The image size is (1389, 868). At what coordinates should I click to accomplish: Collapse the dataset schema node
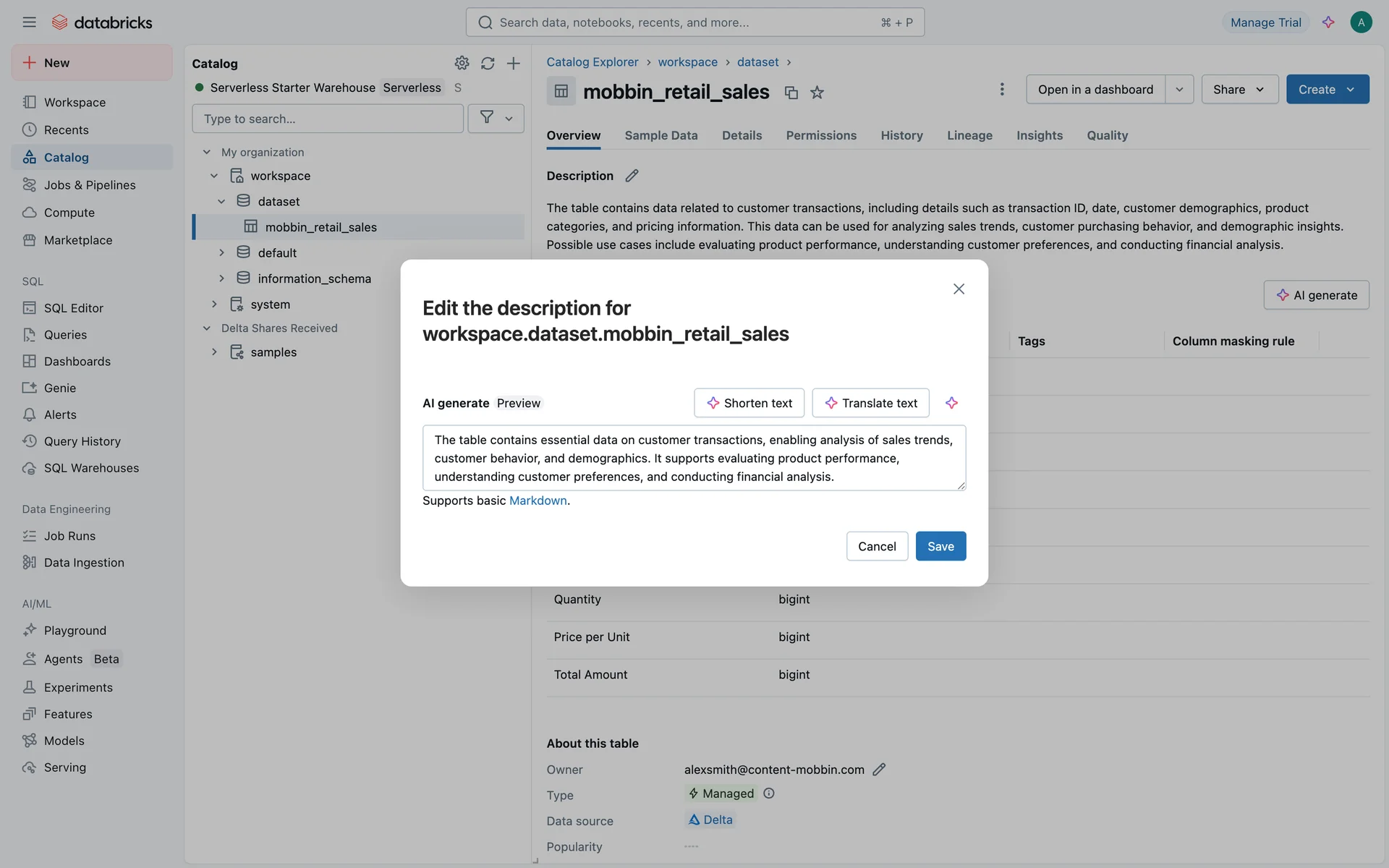click(x=221, y=201)
